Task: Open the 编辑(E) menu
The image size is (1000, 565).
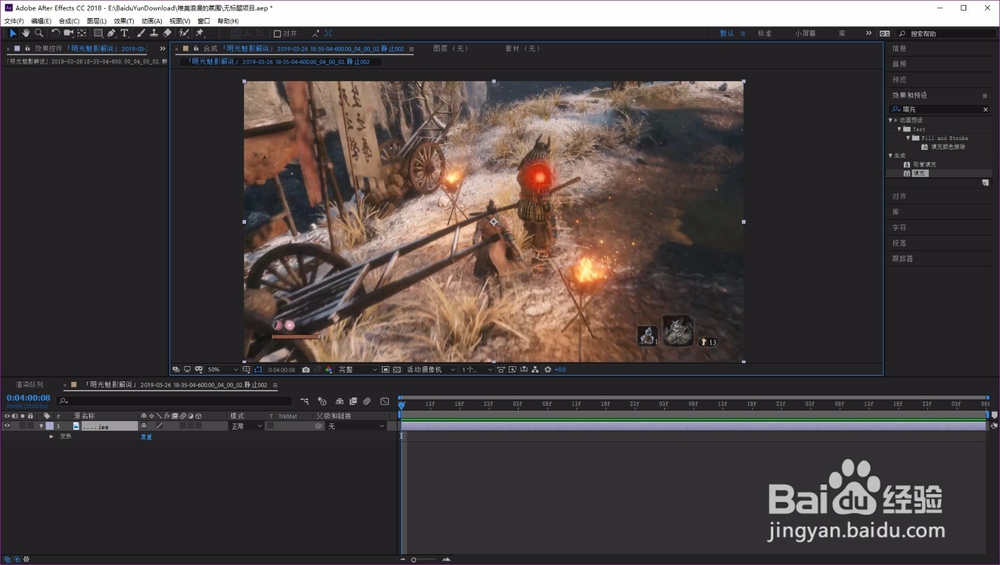Action: (41, 21)
